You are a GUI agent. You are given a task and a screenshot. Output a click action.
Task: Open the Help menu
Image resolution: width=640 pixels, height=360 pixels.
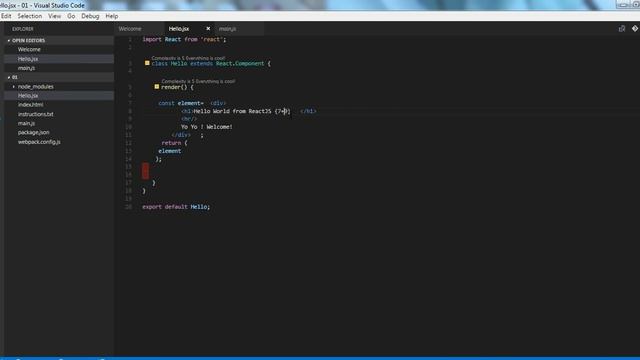pos(112,16)
